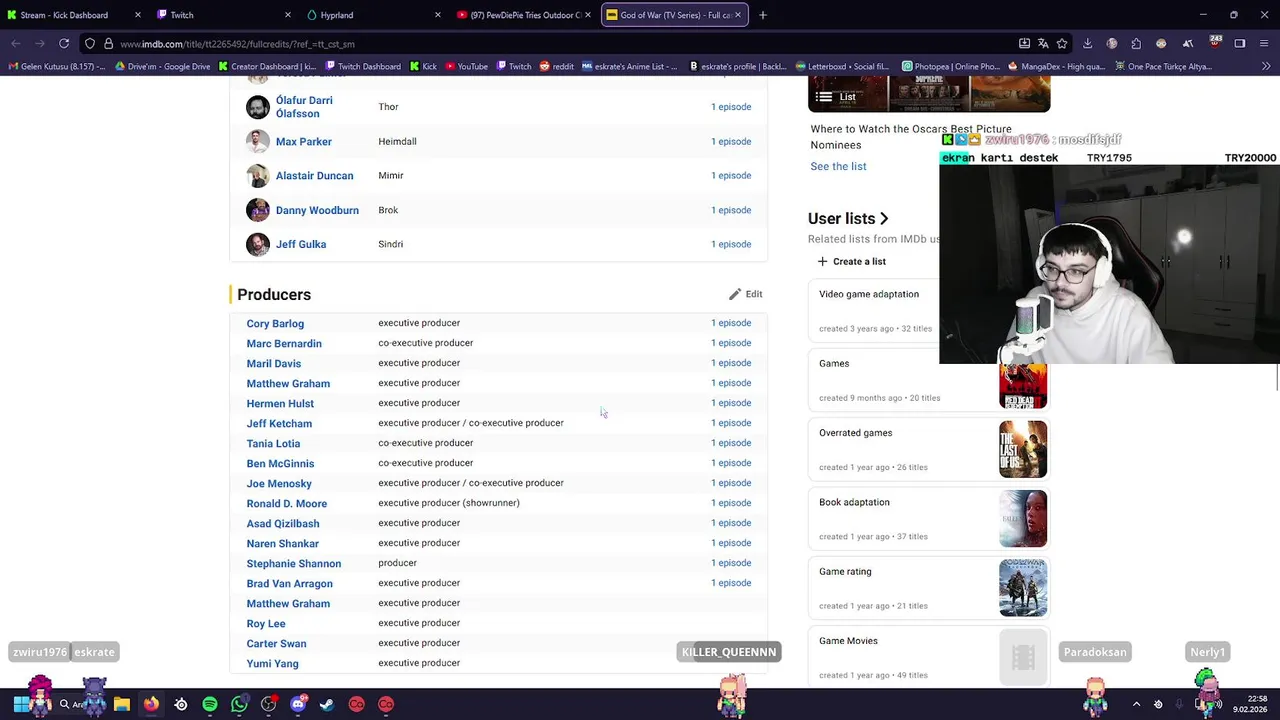The height and width of the screenshot is (720, 1280).
Task: Open Max Parker's cast photo
Action: [x=258, y=142]
